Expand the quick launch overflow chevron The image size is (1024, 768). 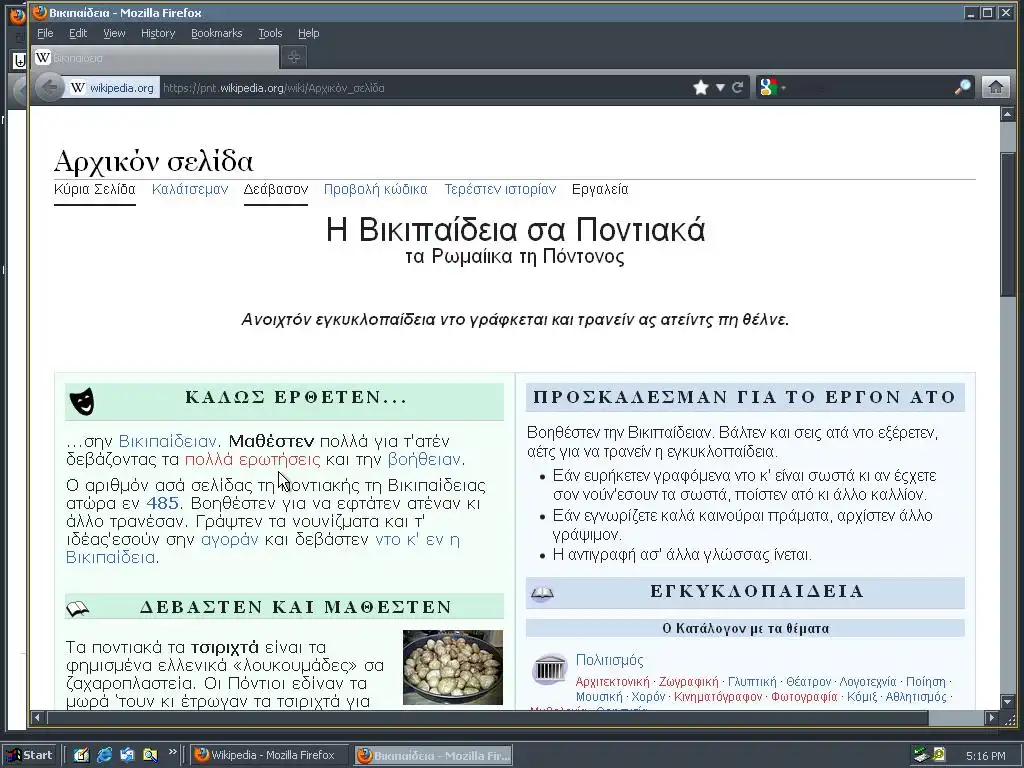point(172,752)
